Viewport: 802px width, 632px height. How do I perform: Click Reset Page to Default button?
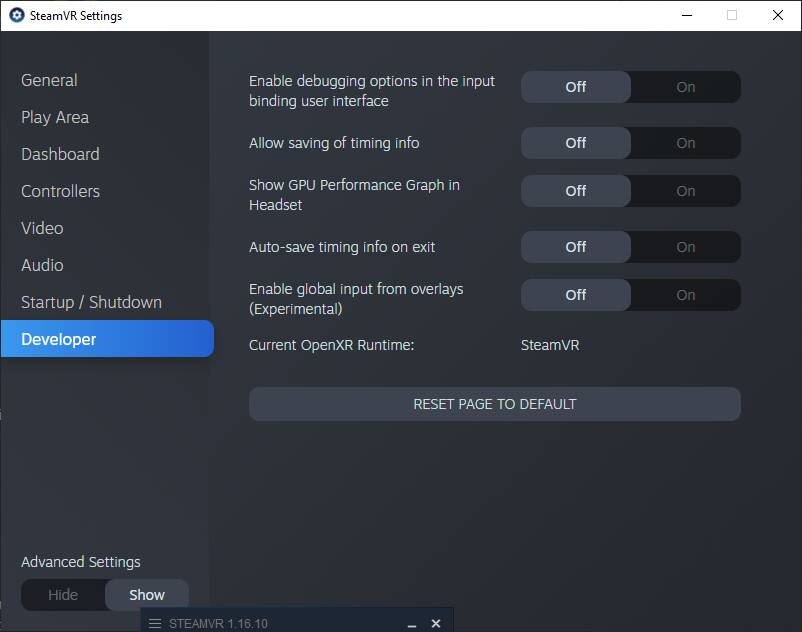point(495,404)
